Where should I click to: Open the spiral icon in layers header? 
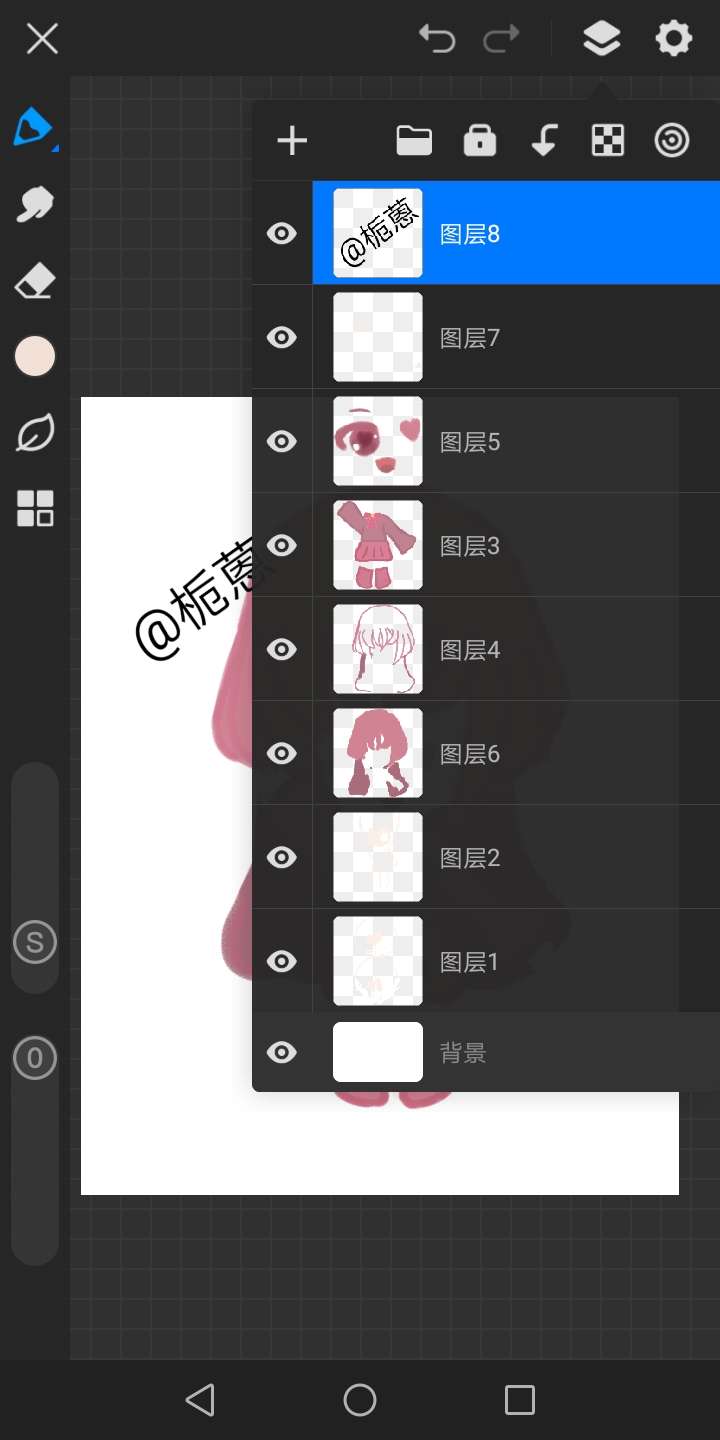point(672,141)
